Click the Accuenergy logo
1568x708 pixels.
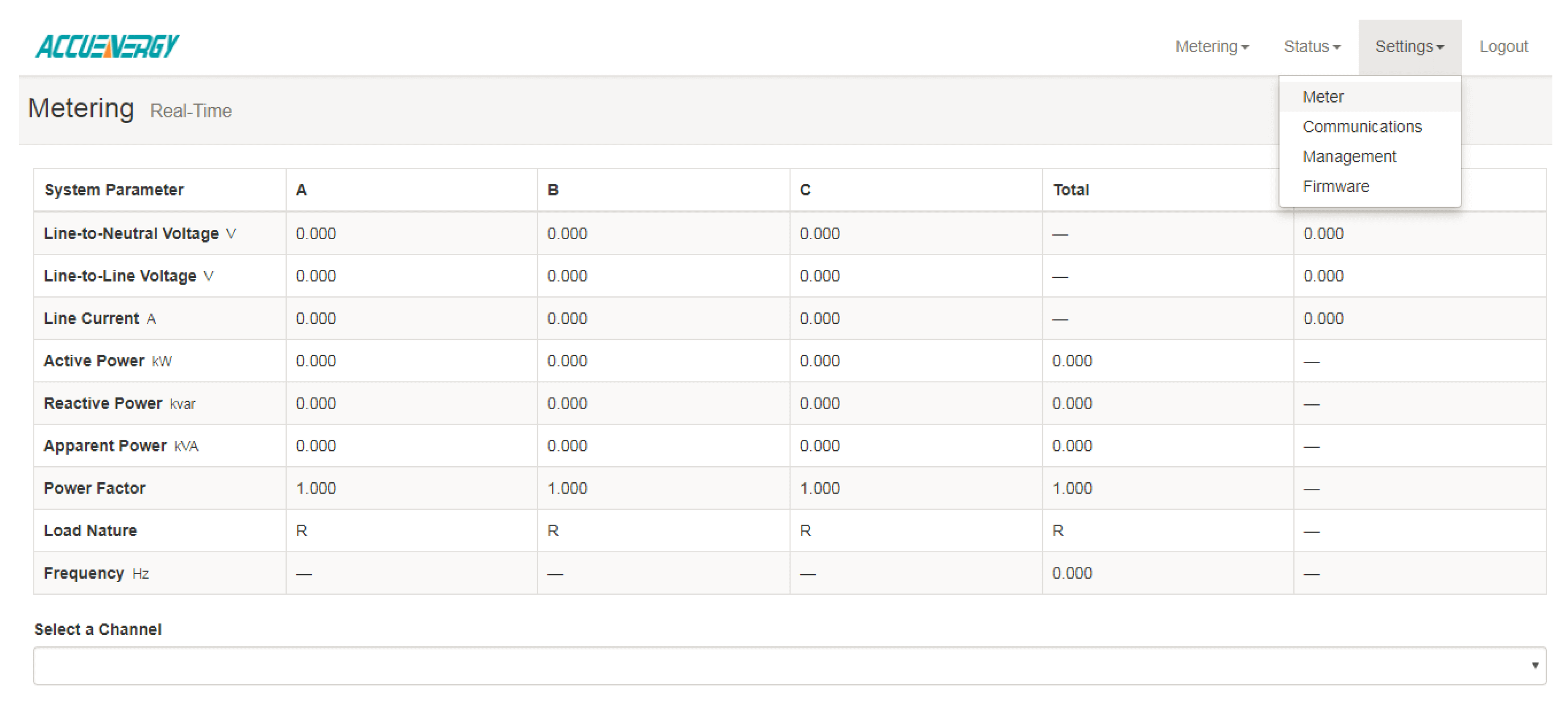[x=107, y=46]
